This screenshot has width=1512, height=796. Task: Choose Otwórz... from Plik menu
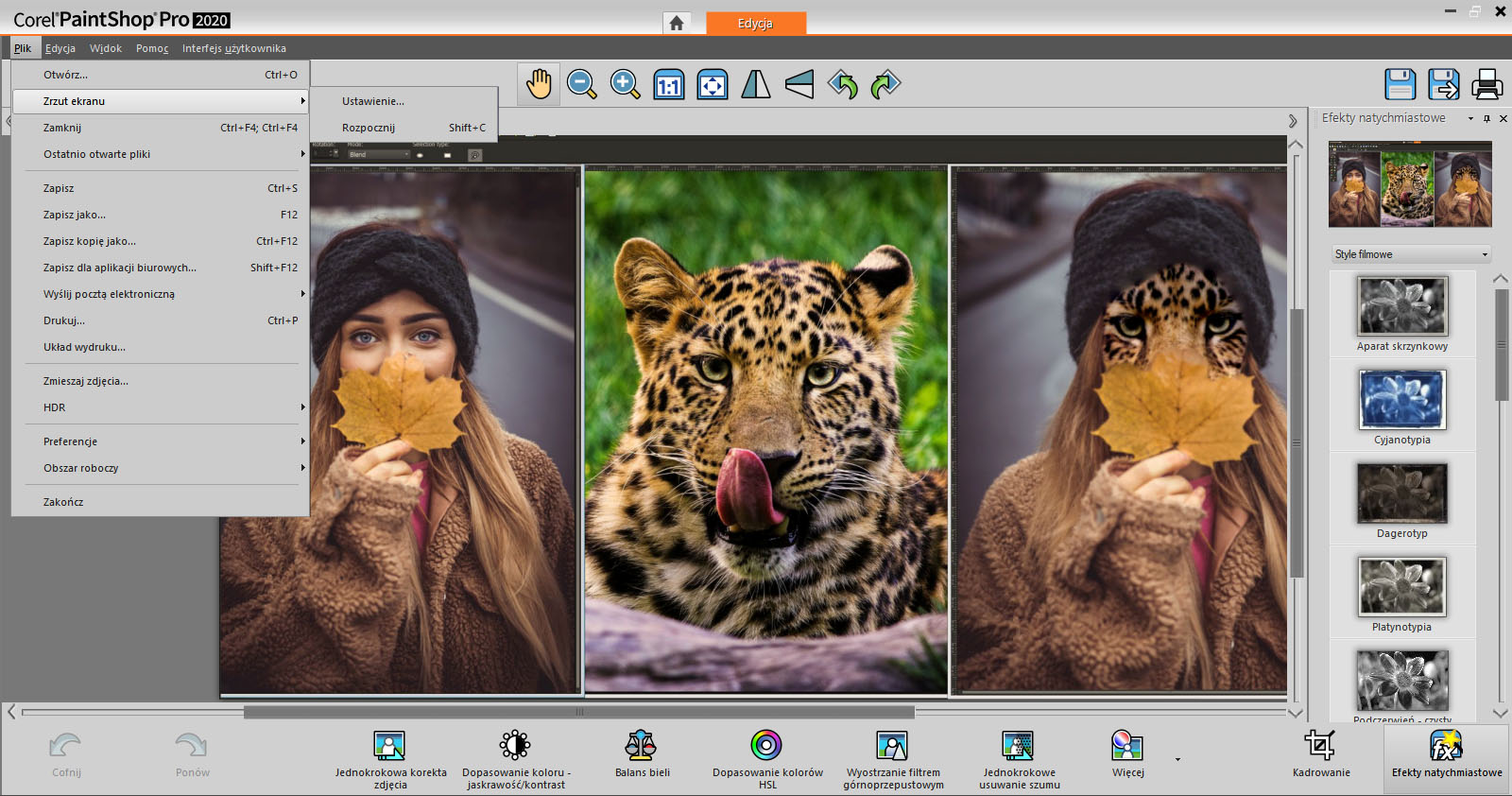[x=162, y=75]
